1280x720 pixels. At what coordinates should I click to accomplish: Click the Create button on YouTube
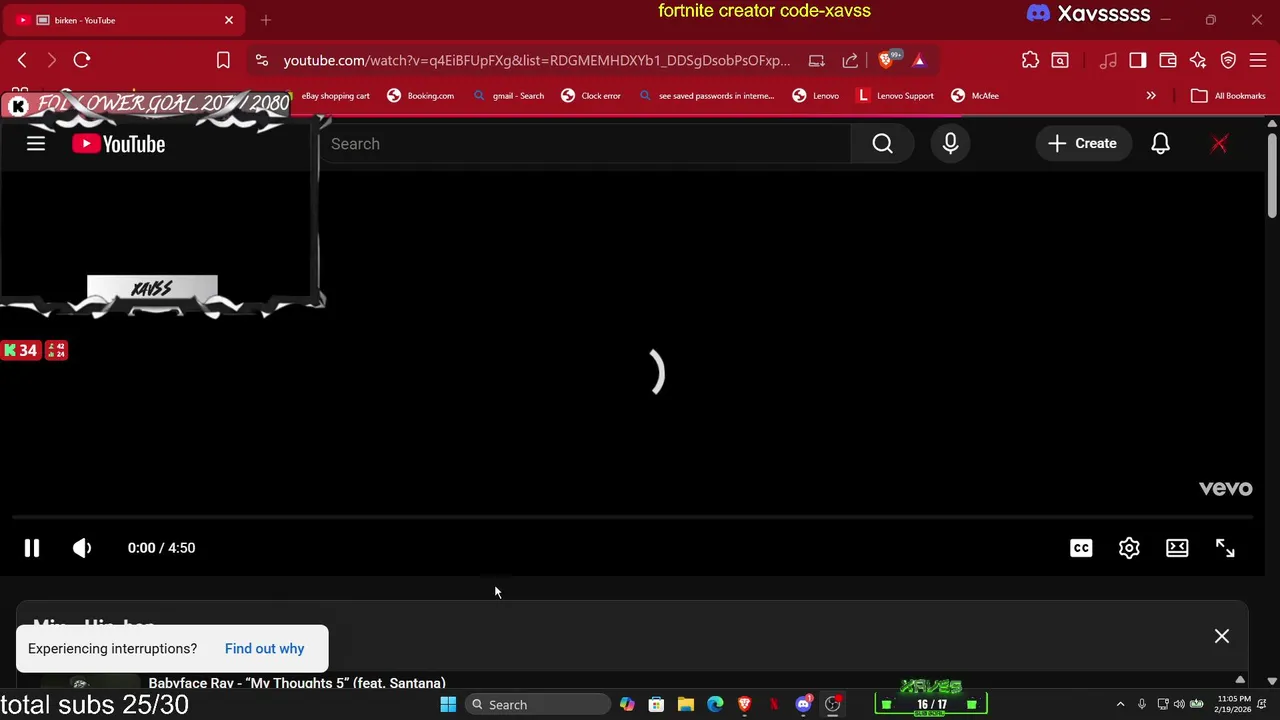[1082, 144]
